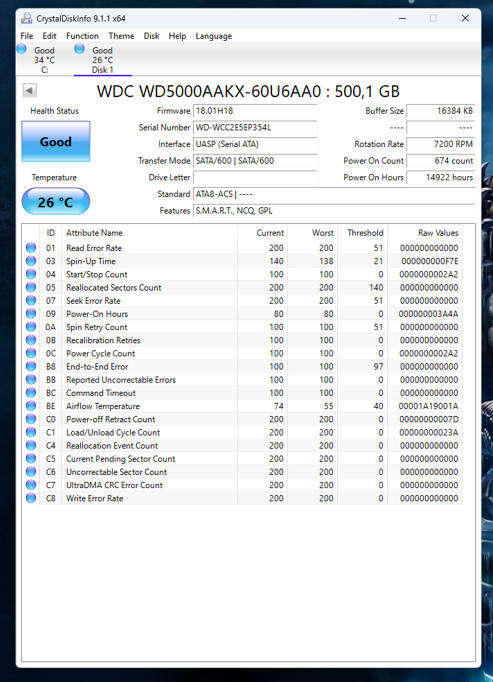Click the Interface field UASP (Serial ATA)
Screen dimensions: 493x682
point(255,144)
